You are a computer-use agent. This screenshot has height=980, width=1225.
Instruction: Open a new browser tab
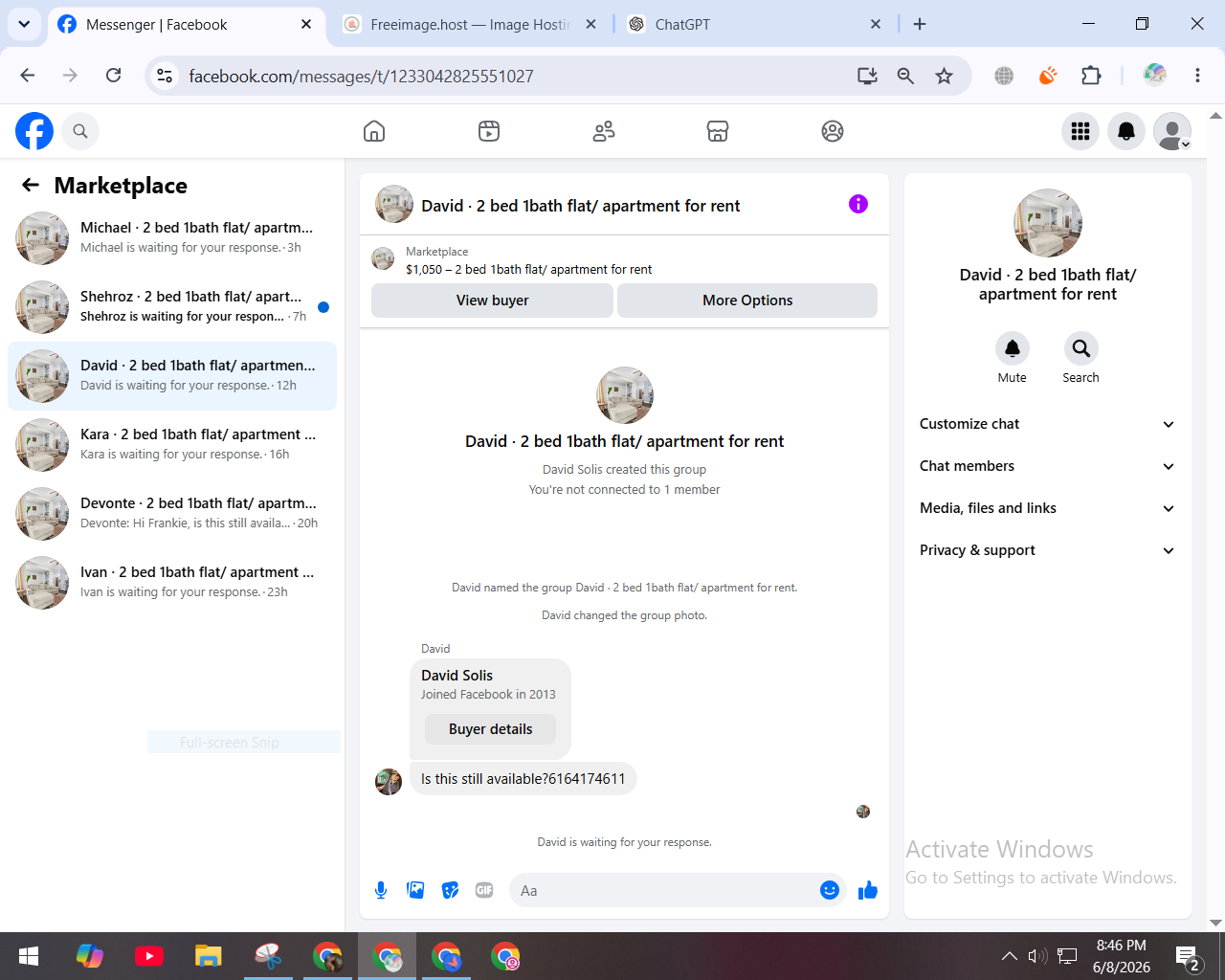point(920,24)
